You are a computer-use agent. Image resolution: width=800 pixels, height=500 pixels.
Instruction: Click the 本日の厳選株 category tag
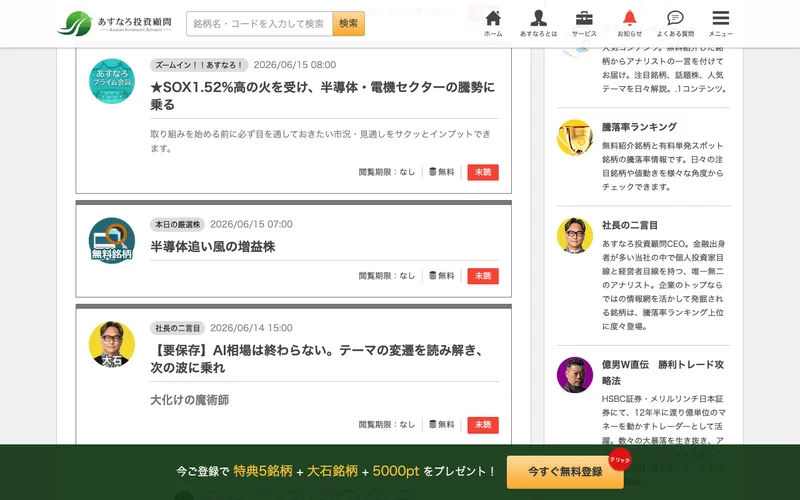(x=177, y=224)
